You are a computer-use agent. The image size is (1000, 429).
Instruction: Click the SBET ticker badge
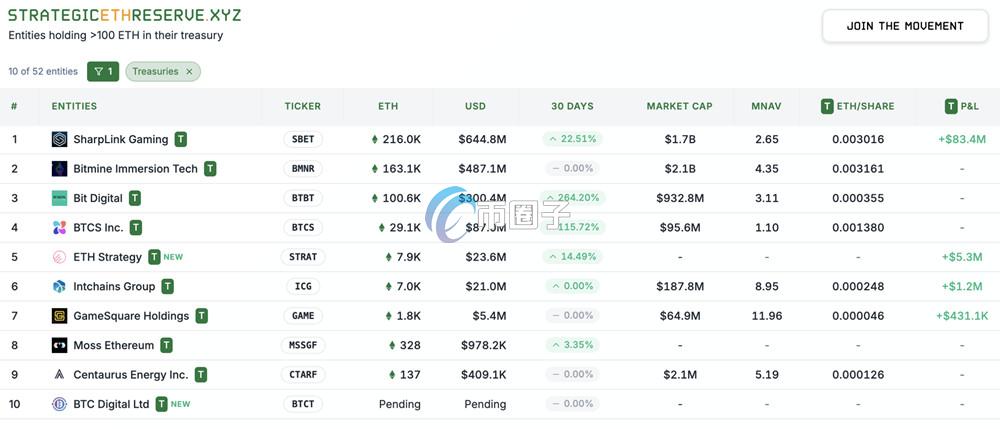tap(302, 140)
